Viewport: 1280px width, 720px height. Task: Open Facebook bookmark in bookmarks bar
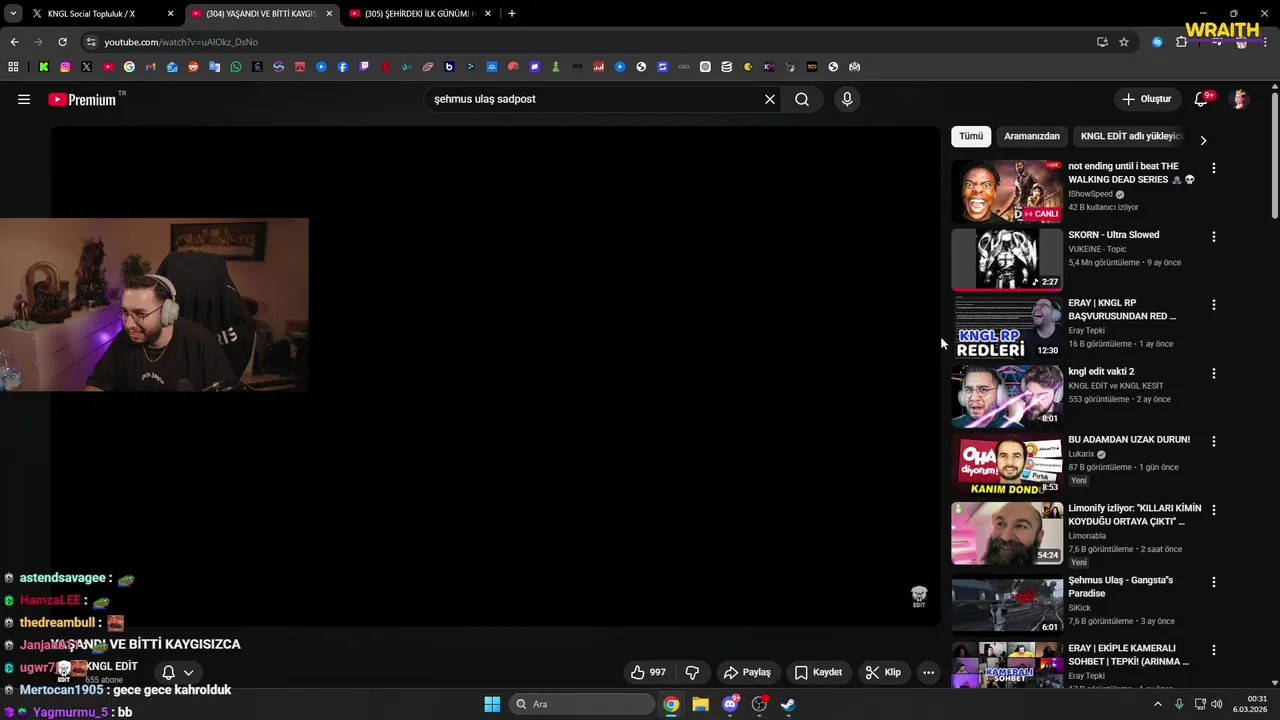click(x=342, y=67)
